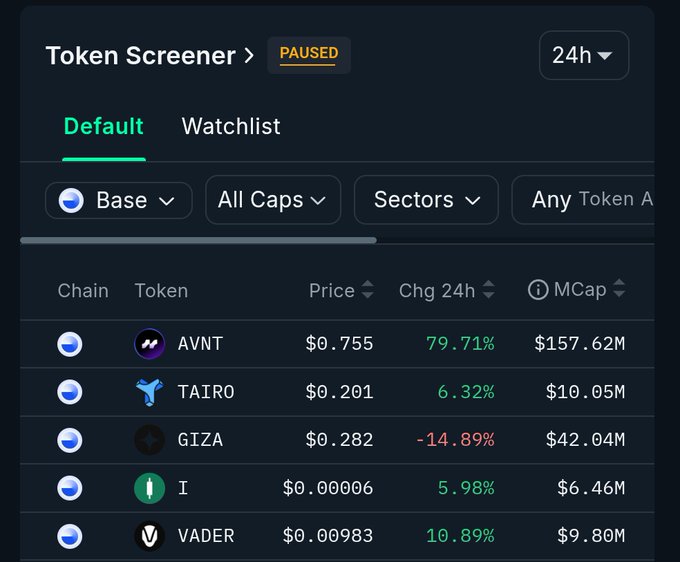This screenshot has height=562, width=680.
Task: Click Base chain icon in AVNT row
Action: point(70,344)
